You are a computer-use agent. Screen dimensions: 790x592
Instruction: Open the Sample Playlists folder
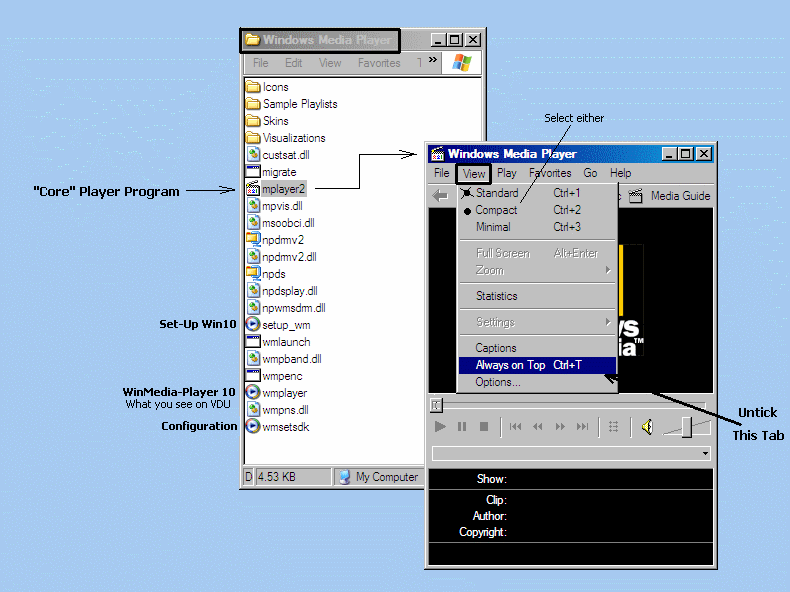[x=292, y=104]
